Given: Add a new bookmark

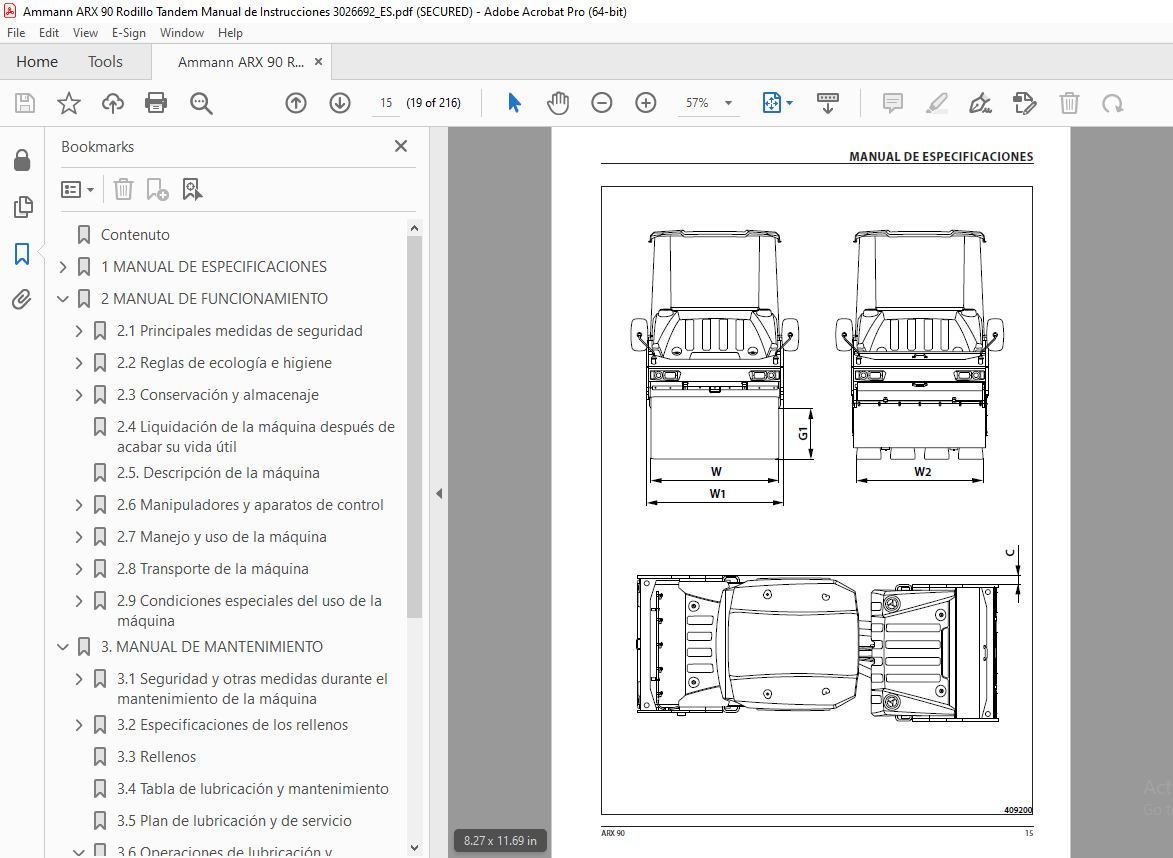Looking at the screenshot, I should (157, 189).
